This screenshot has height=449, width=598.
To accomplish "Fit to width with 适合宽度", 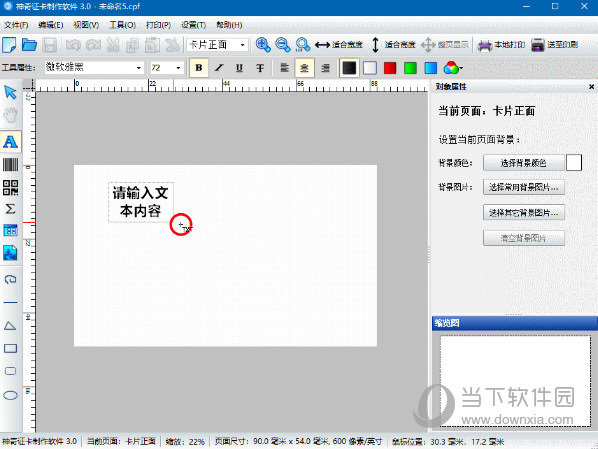I will click(x=339, y=45).
